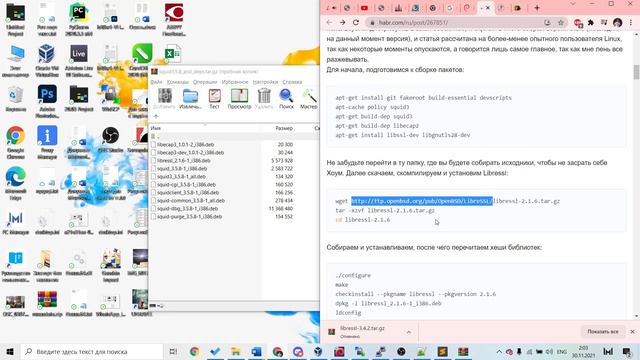This screenshot has width=640, height=360.
Task: Switch to the YouTube tab in Chrome
Action: pos(364,8)
